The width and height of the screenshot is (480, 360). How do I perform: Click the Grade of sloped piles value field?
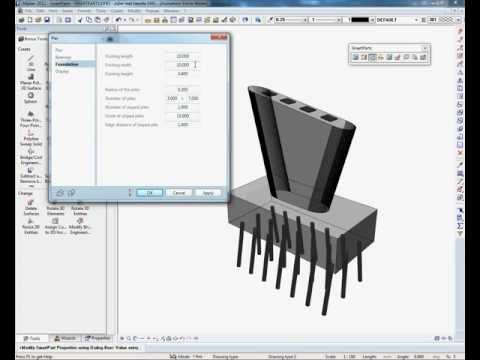(183, 116)
